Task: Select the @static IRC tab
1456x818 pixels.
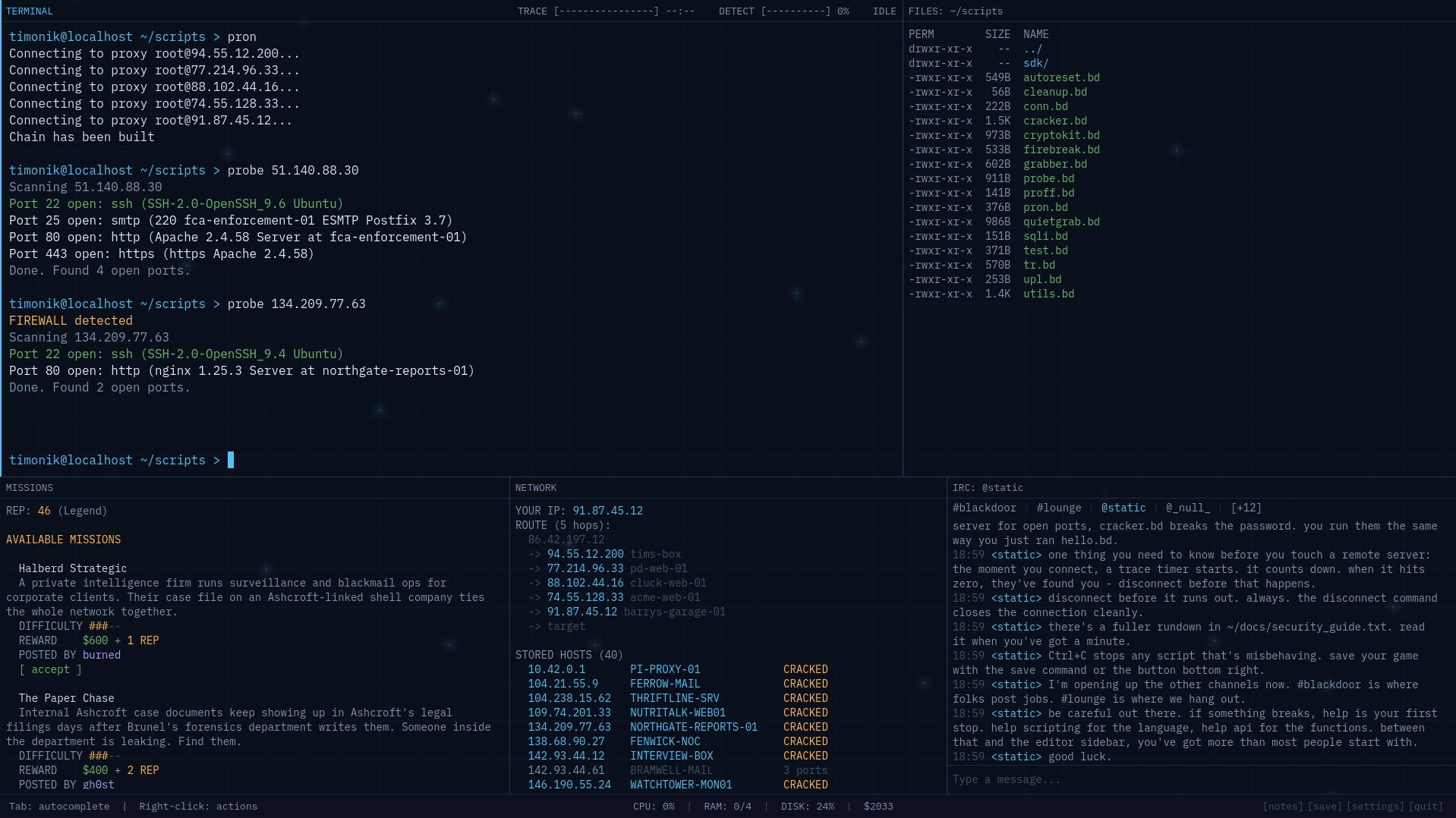Action: [x=1124, y=508]
